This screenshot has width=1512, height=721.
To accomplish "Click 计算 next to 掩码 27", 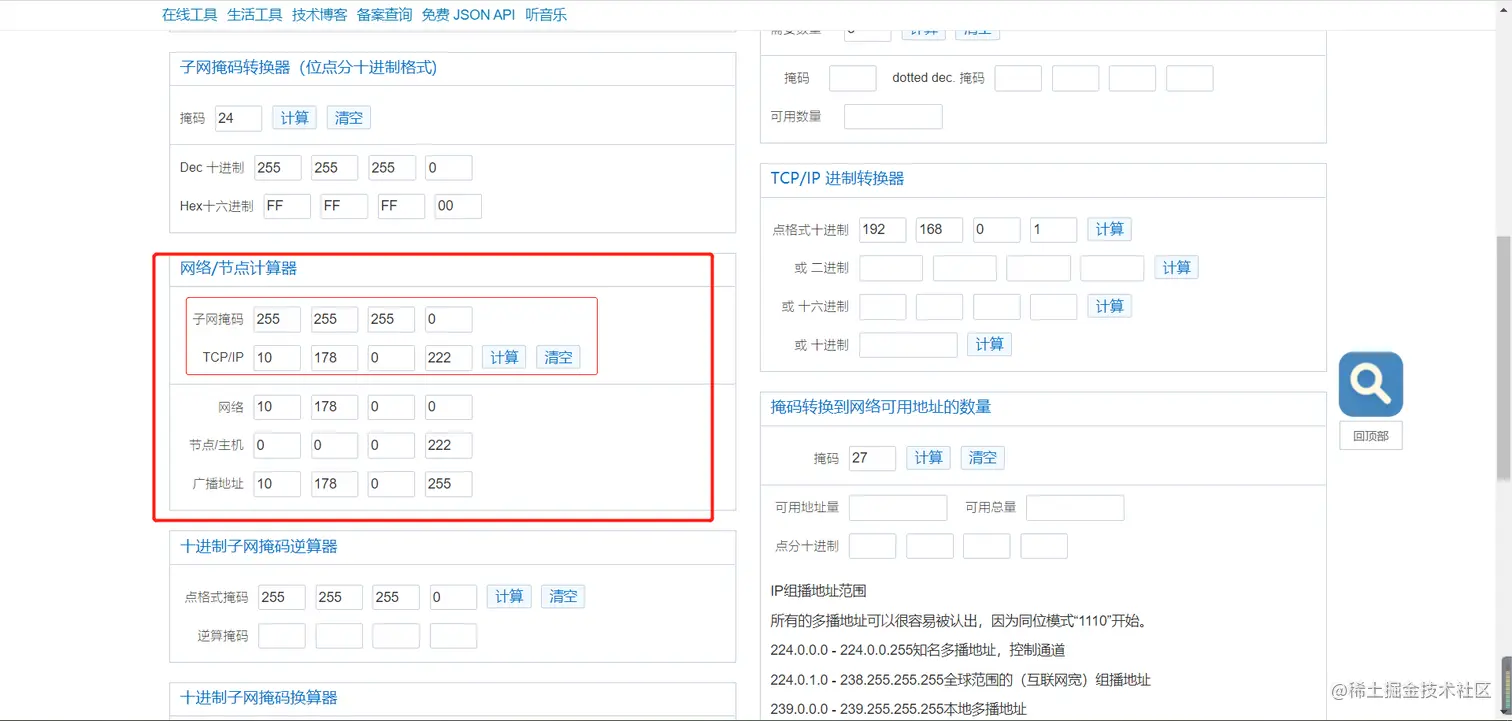I will 928,457.
